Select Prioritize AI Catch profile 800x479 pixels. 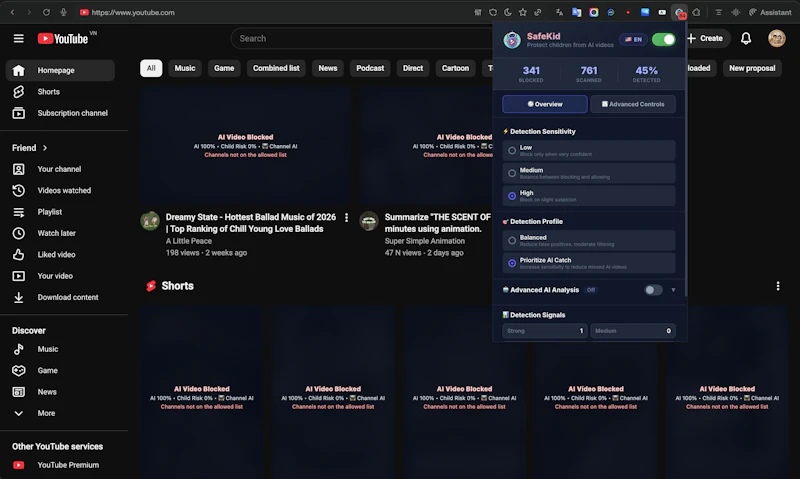coord(589,263)
